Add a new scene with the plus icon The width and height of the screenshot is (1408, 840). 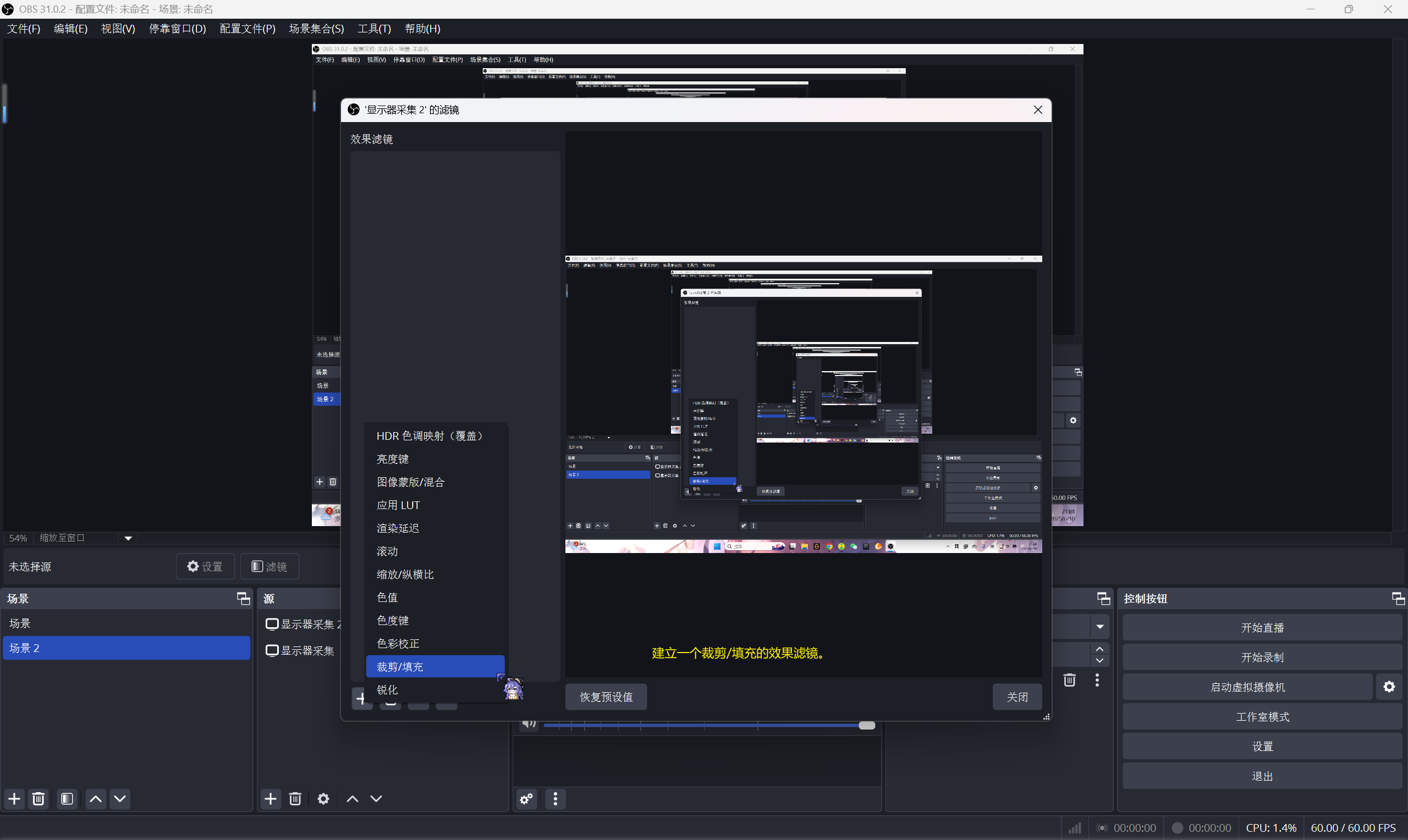[x=14, y=799]
